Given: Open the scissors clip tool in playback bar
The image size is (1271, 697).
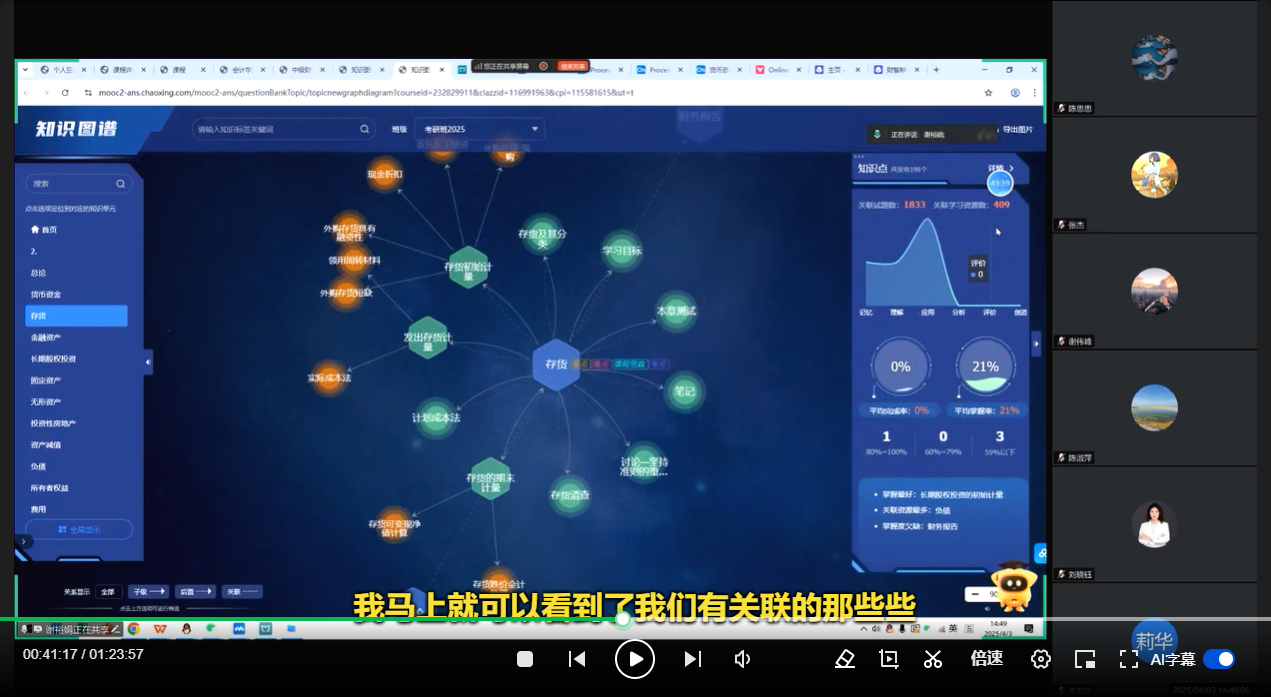Looking at the screenshot, I should 934,660.
